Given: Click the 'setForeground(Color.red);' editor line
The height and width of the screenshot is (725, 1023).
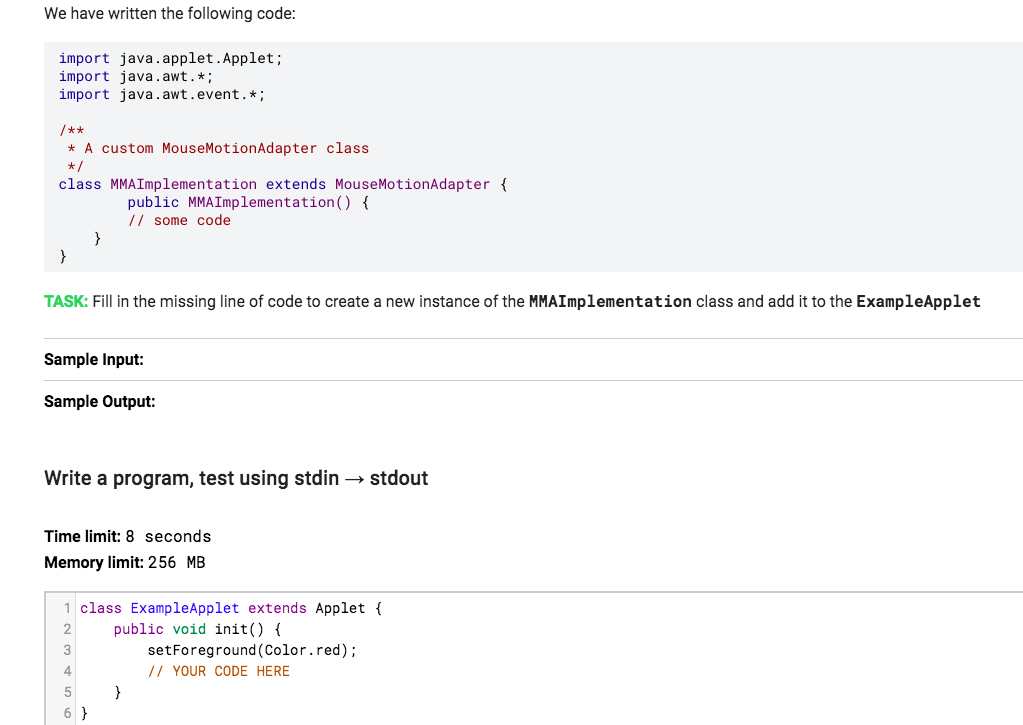Looking at the screenshot, I should [252, 651].
